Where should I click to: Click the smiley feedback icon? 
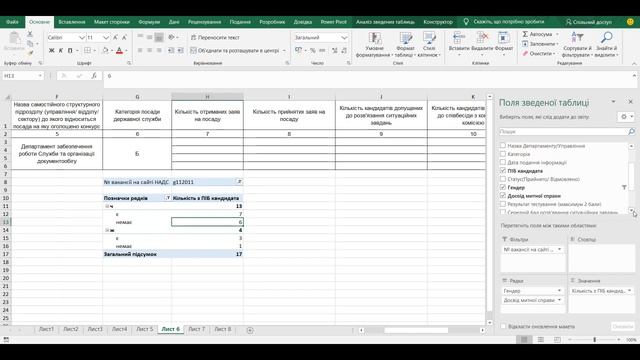coord(630,22)
